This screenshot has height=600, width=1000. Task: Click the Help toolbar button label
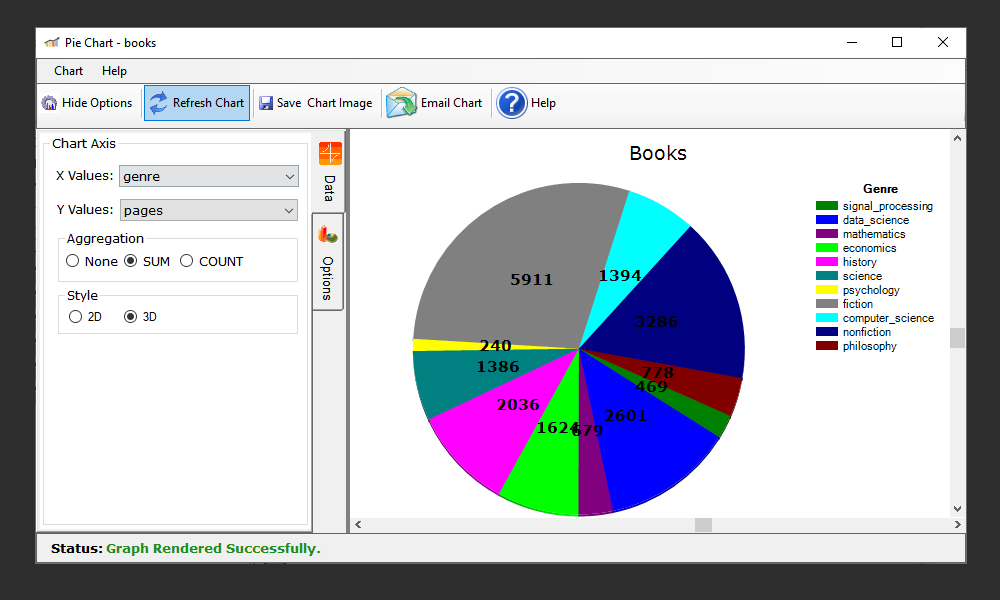[543, 103]
